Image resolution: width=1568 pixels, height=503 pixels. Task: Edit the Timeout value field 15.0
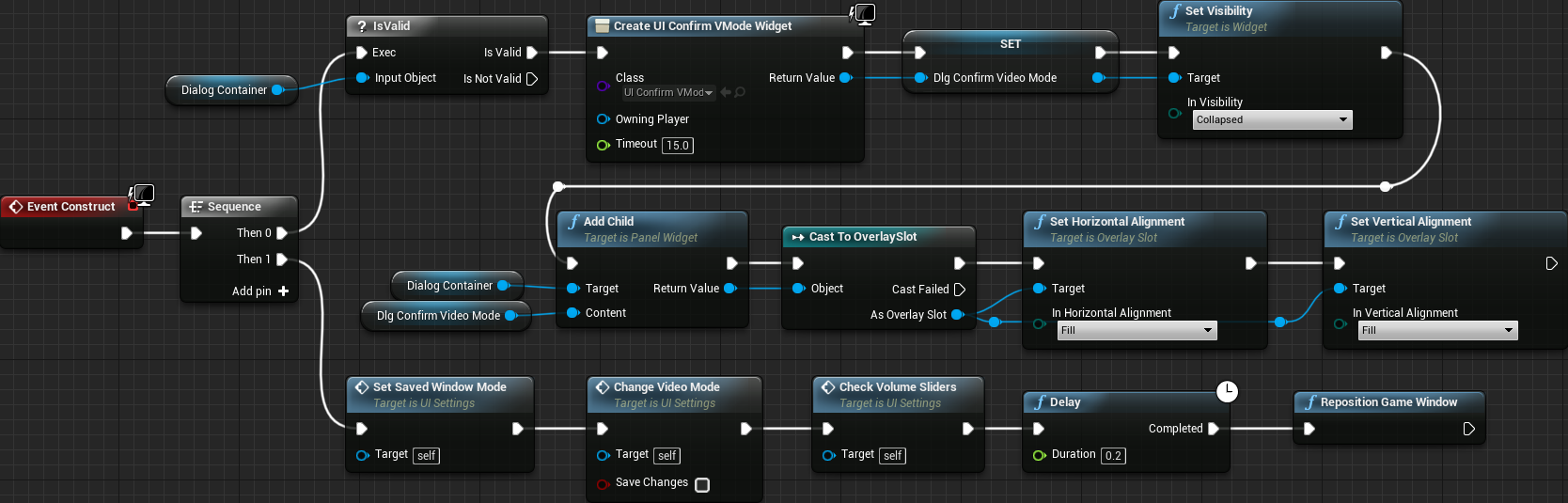coord(678,146)
